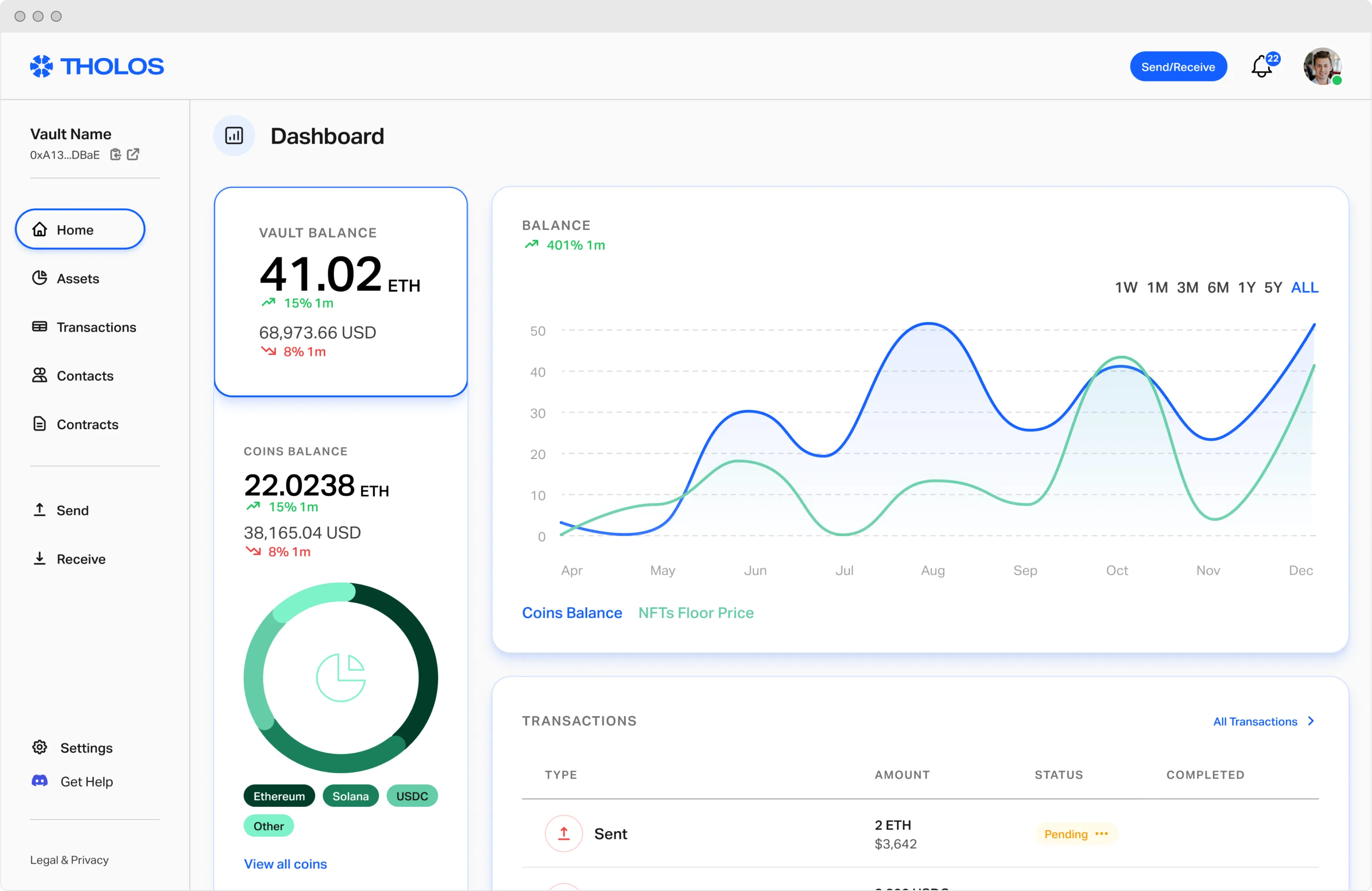The width and height of the screenshot is (1372, 891).
Task: Click the 2 ETH amount value
Action: (x=892, y=825)
